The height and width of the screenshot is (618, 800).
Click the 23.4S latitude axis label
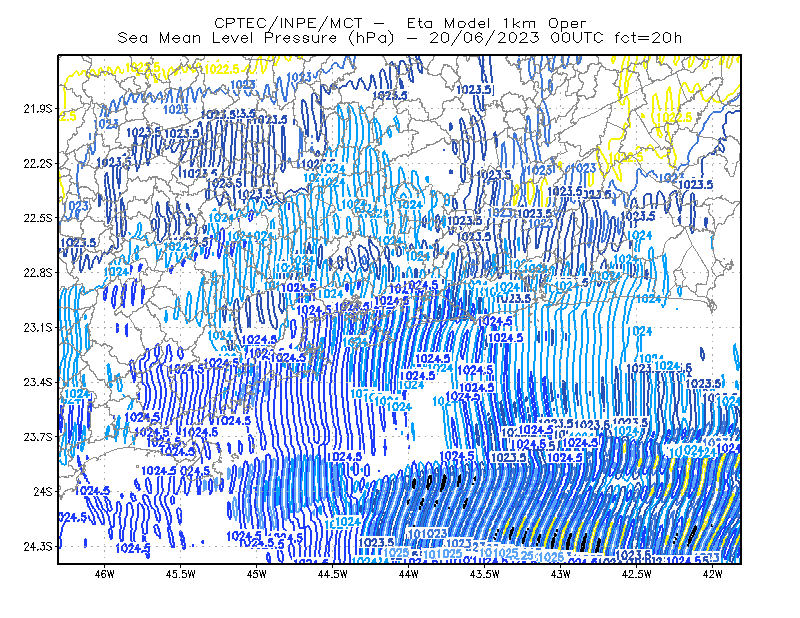[x=37, y=382]
